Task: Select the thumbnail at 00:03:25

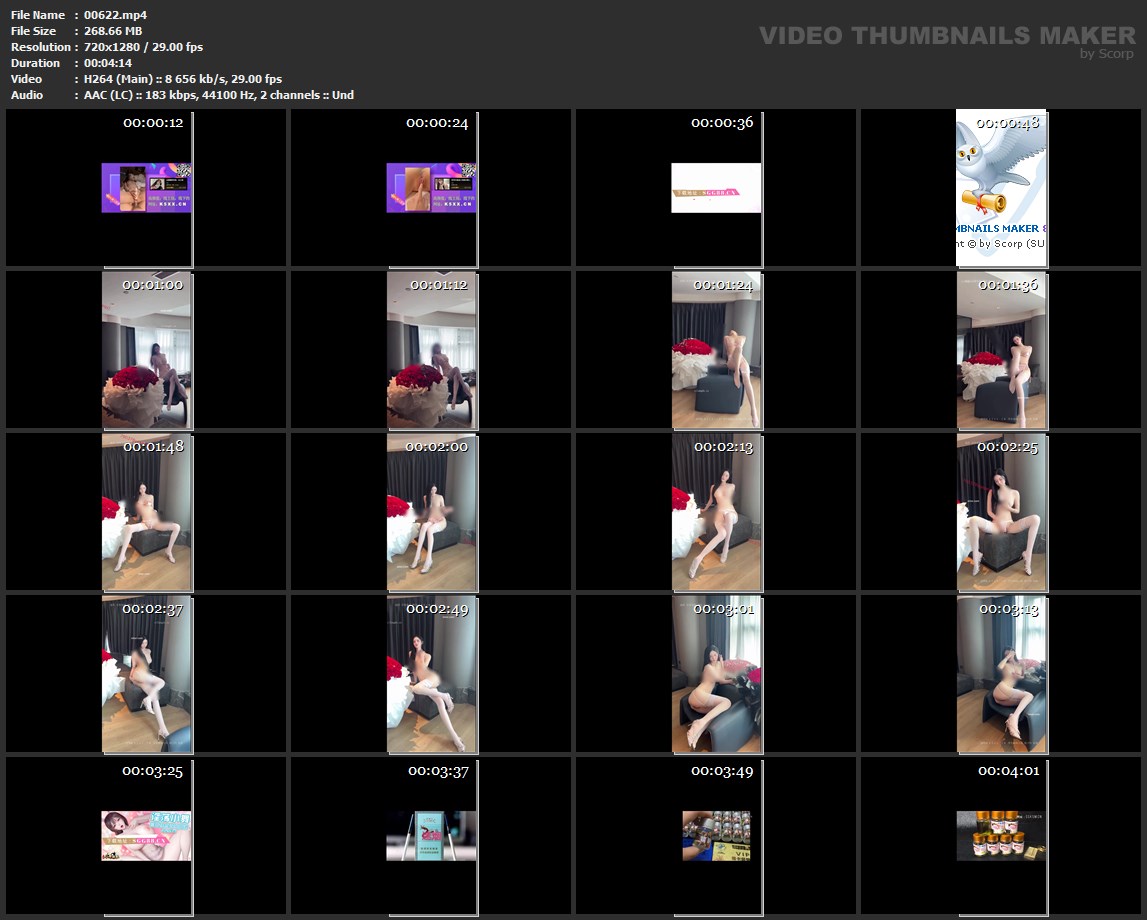Action: (146, 836)
